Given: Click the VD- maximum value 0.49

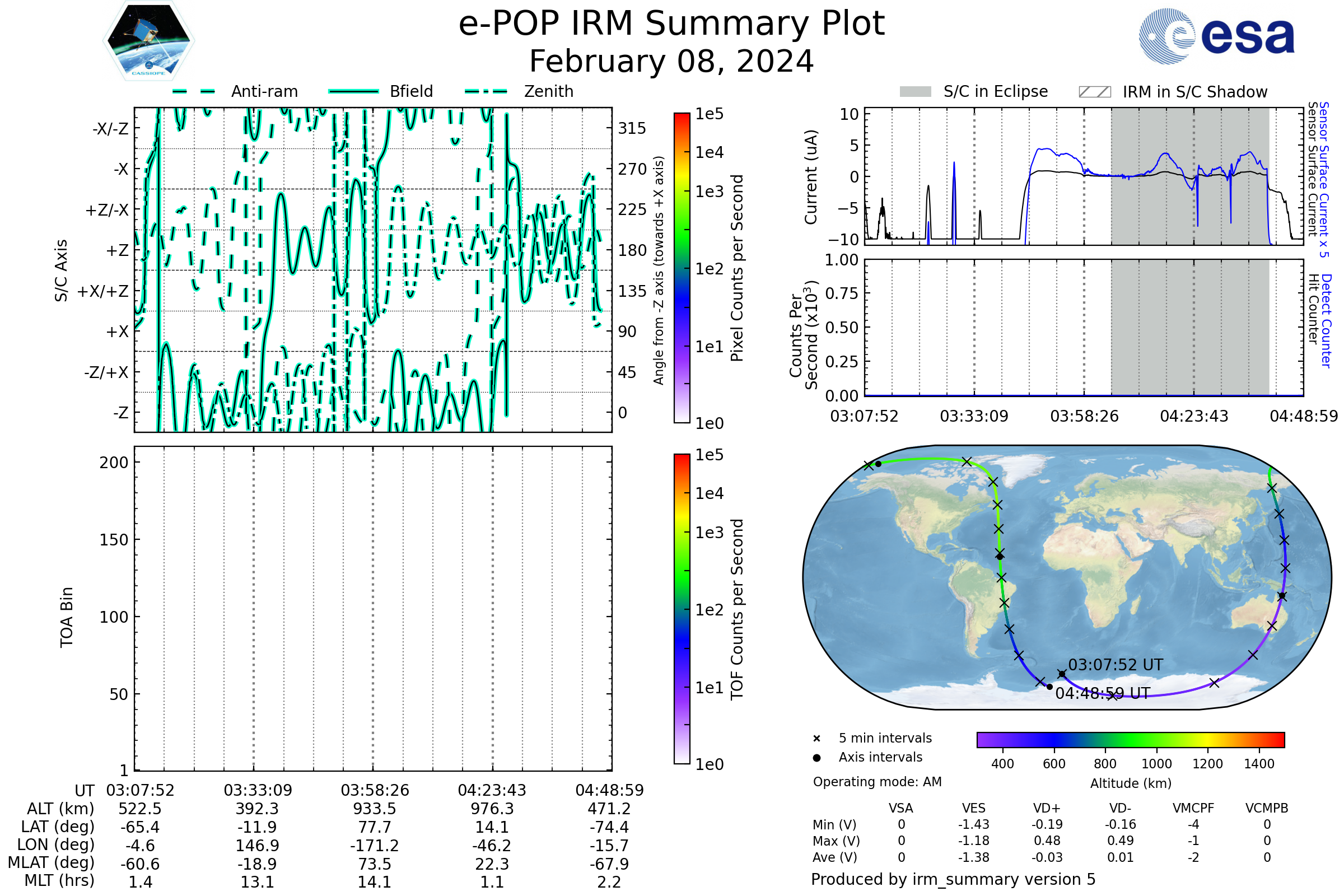Looking at the screenshot, I should 1120,841.
